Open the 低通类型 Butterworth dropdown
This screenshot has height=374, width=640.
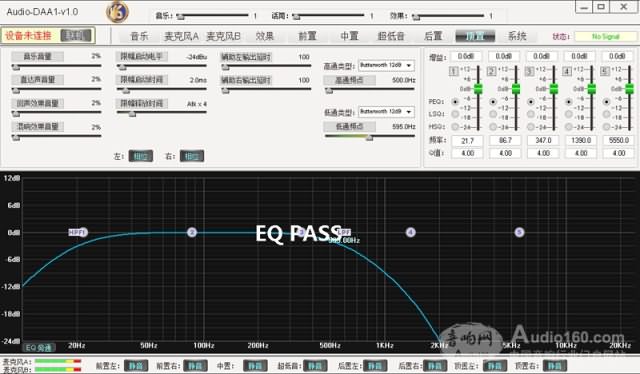(386, 111)
